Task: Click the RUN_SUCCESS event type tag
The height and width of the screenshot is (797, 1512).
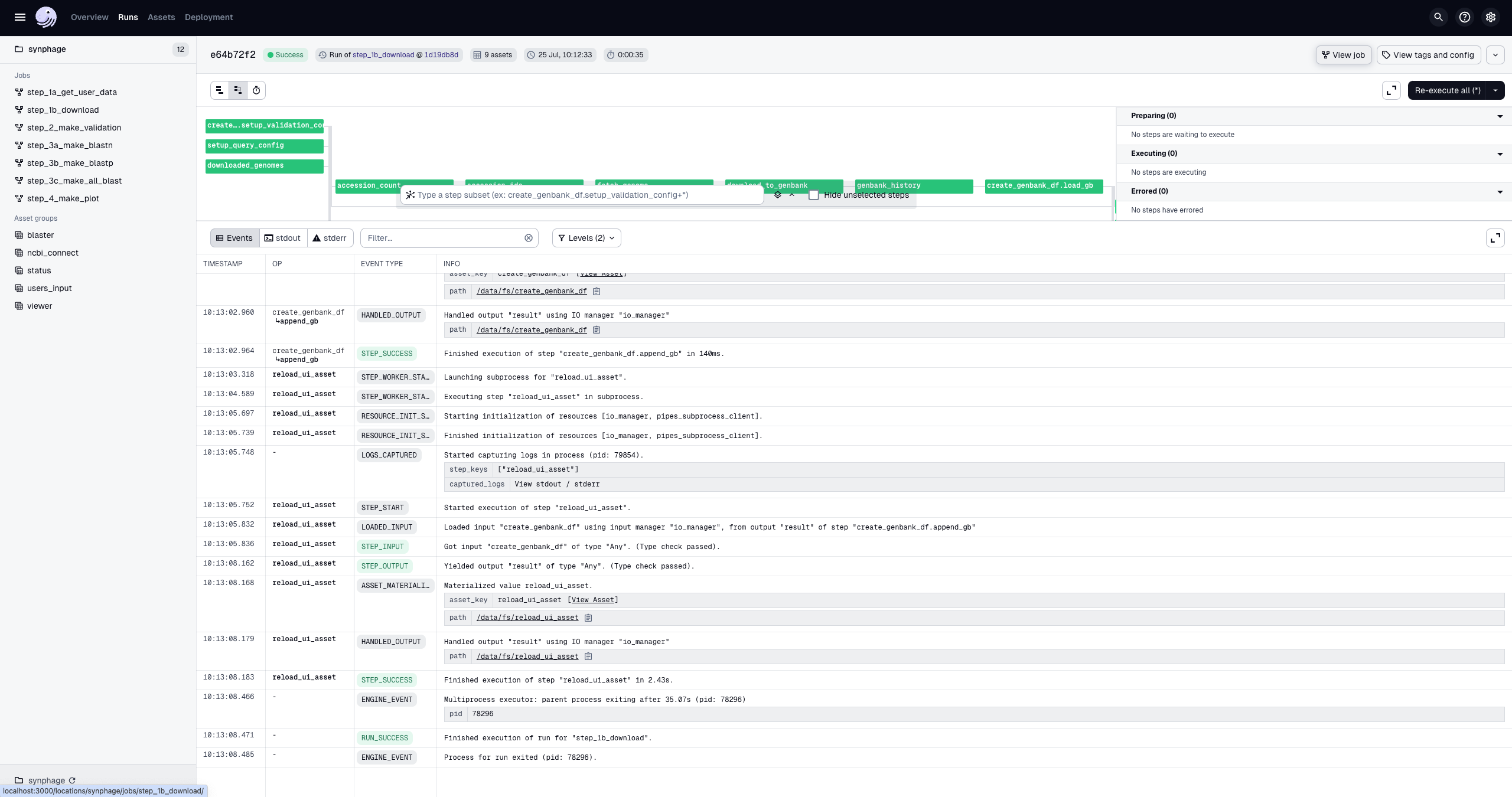Action: [384, 738]
